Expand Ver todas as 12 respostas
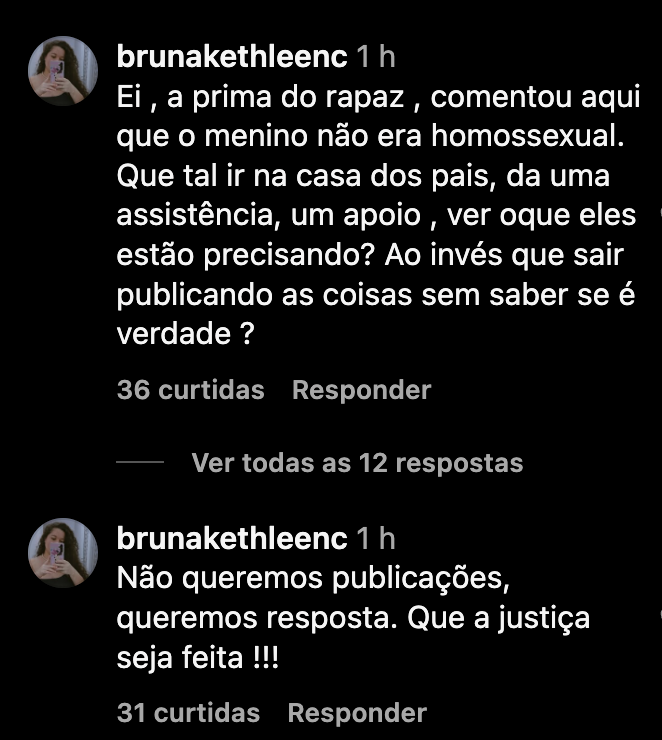662x740 pixels. [x=357, y=463]
